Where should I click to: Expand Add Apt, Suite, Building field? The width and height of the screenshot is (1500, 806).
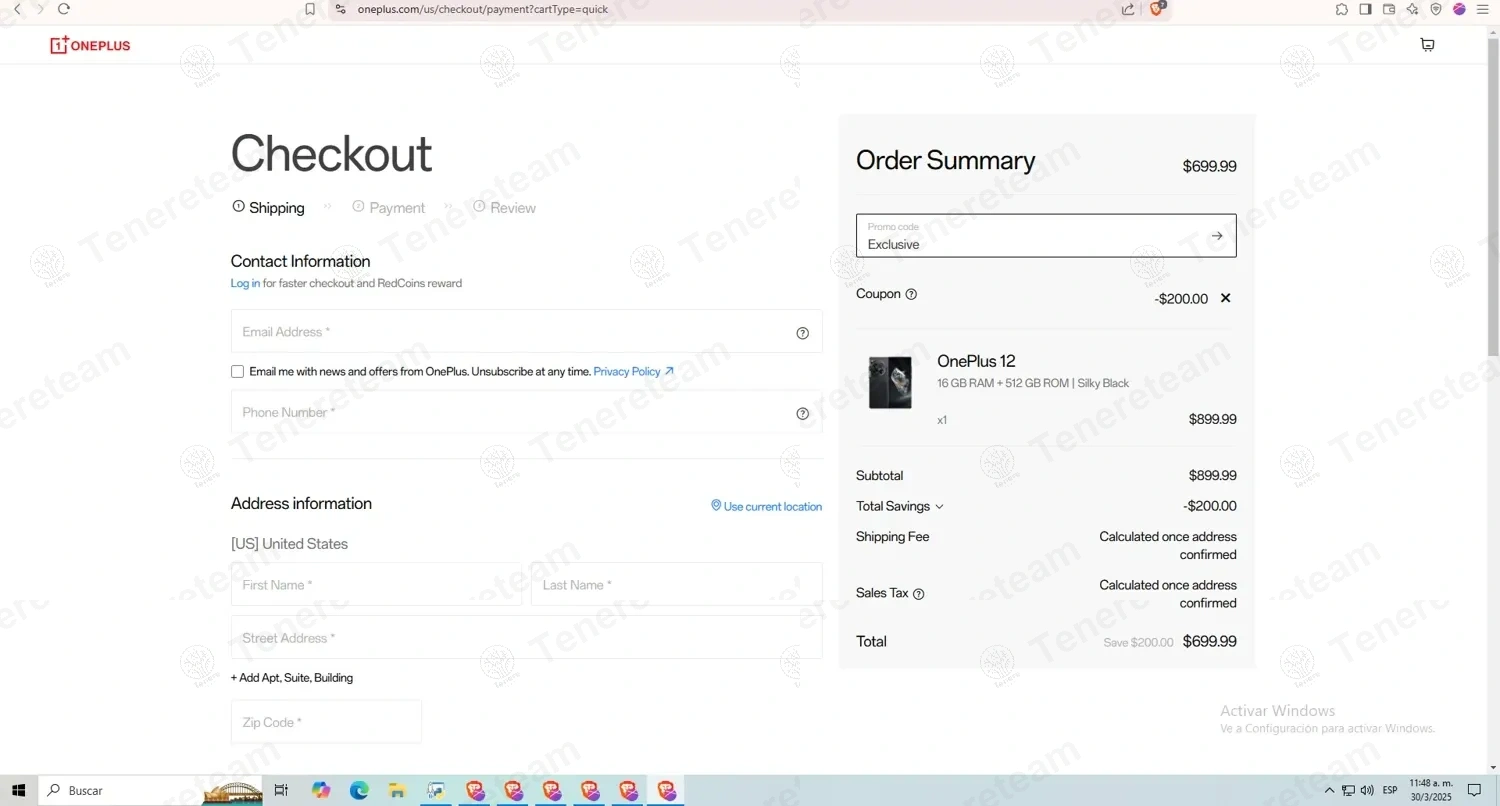[292, 678]
